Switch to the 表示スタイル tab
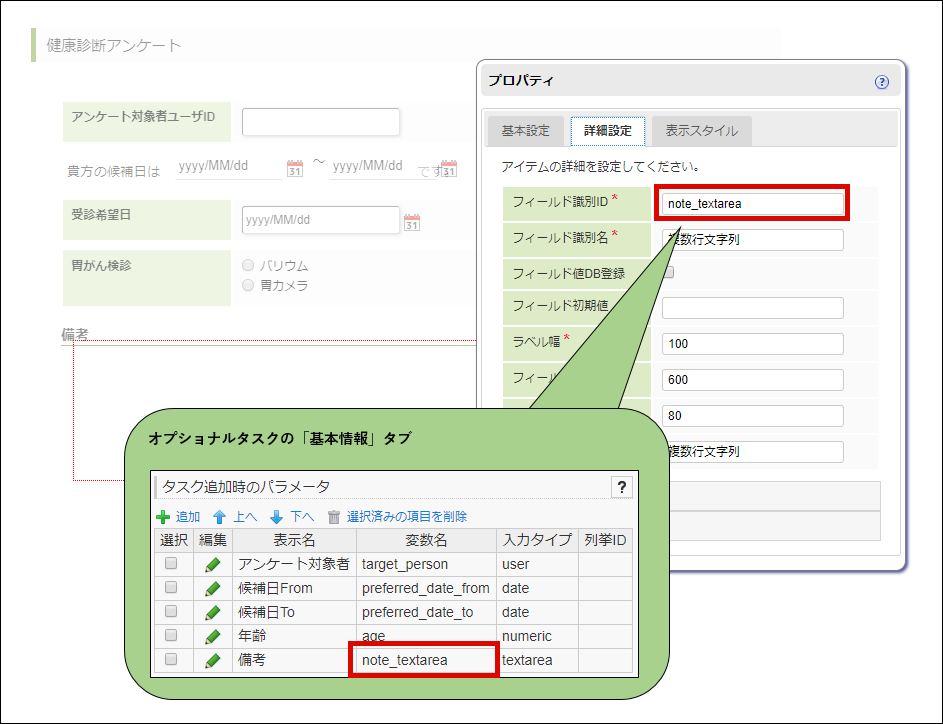 coord(702,130)
